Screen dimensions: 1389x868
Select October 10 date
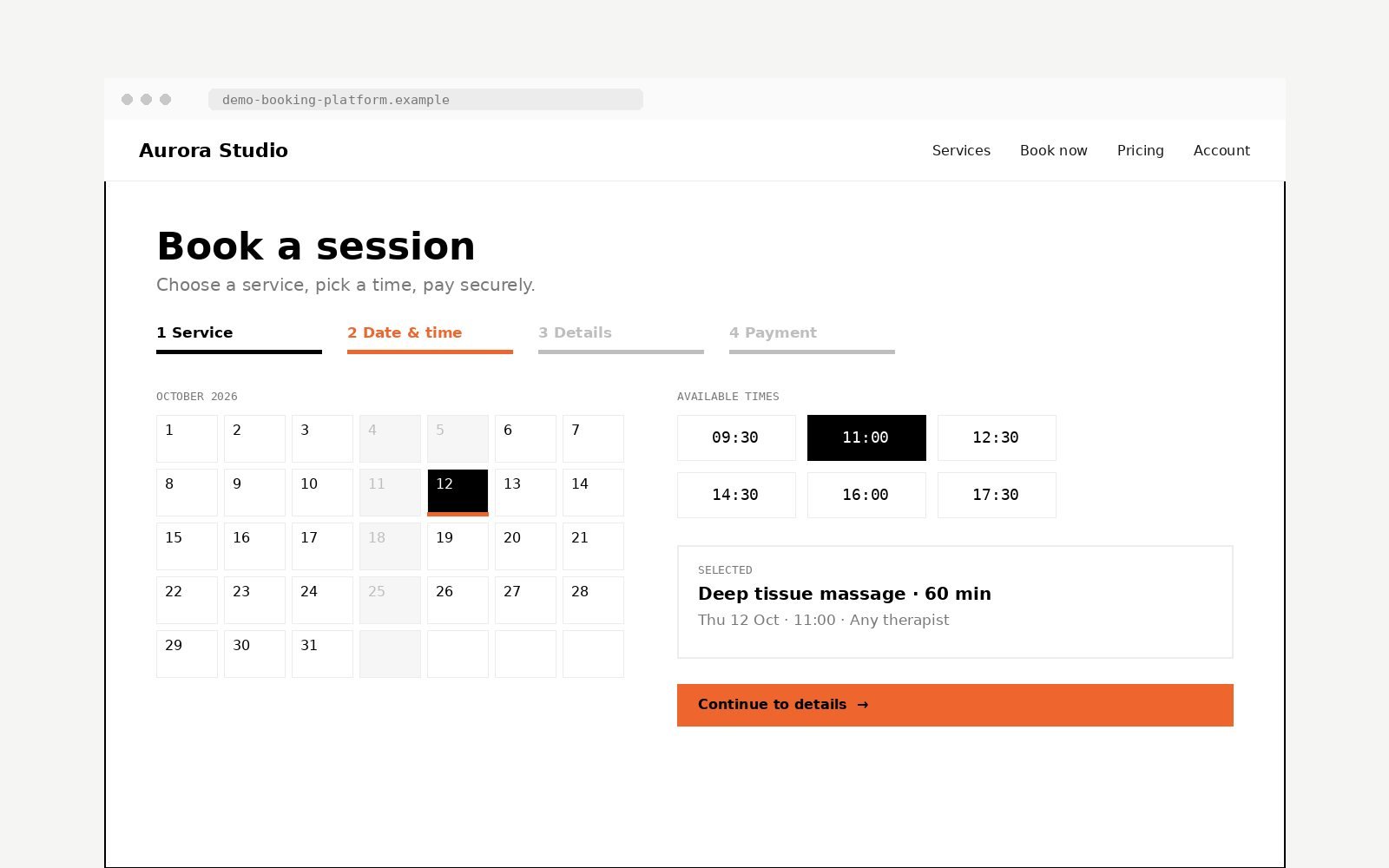pos(322,492)
